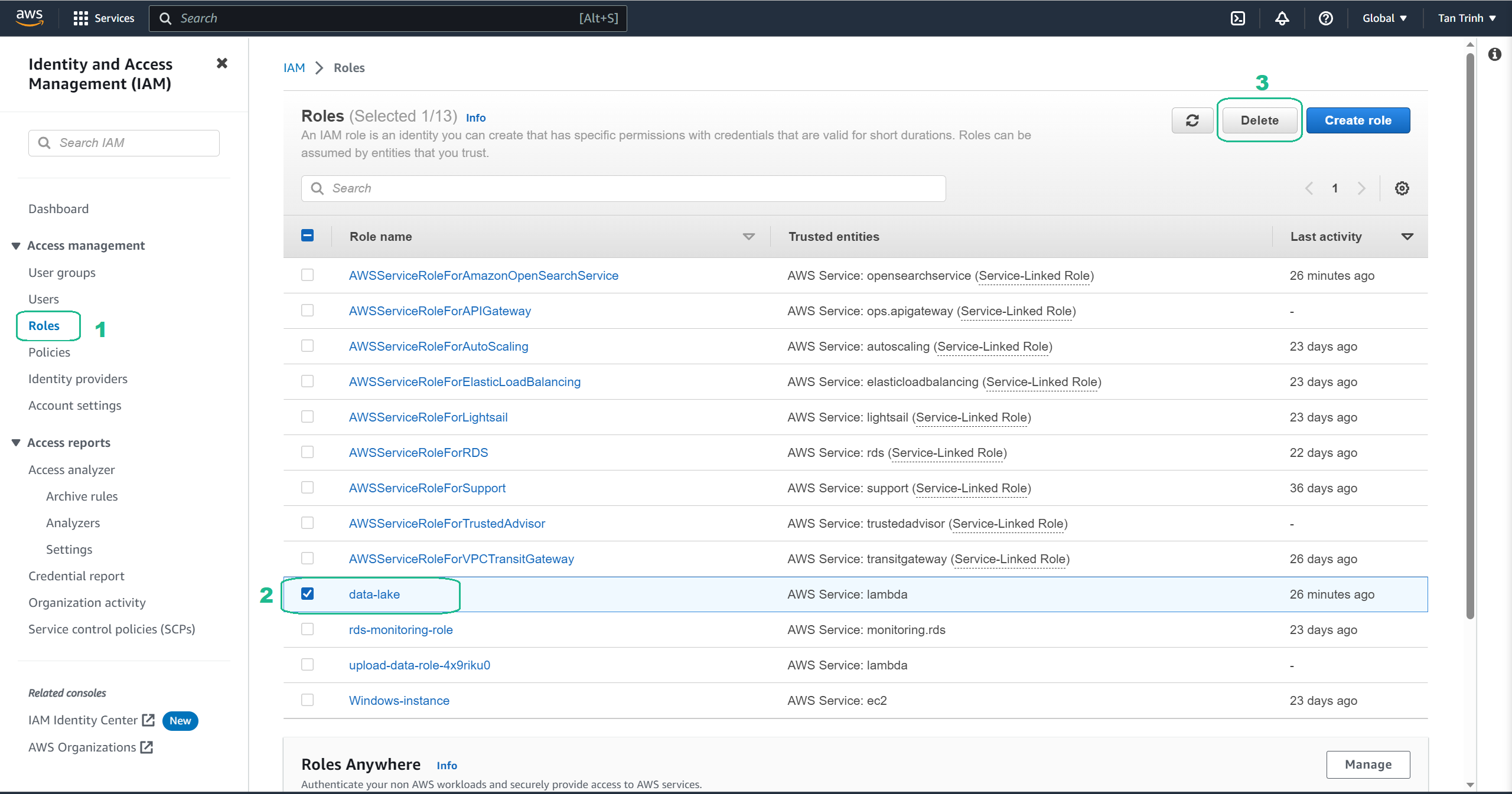Open AWS Organizations external link icon

coord(146,747)
